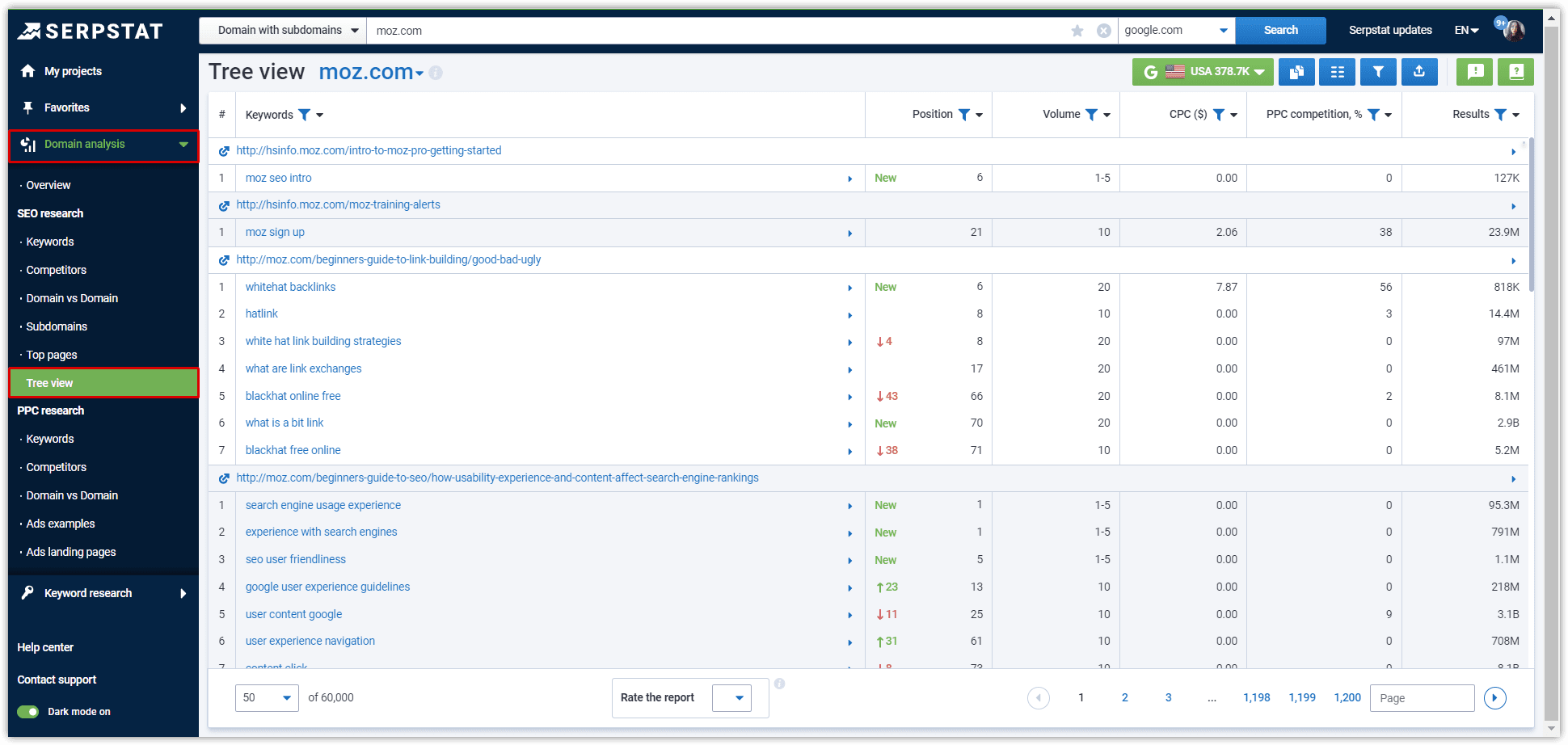
Task: Open the USA 378.7K database dropdown
Action: pos(1203,72)
